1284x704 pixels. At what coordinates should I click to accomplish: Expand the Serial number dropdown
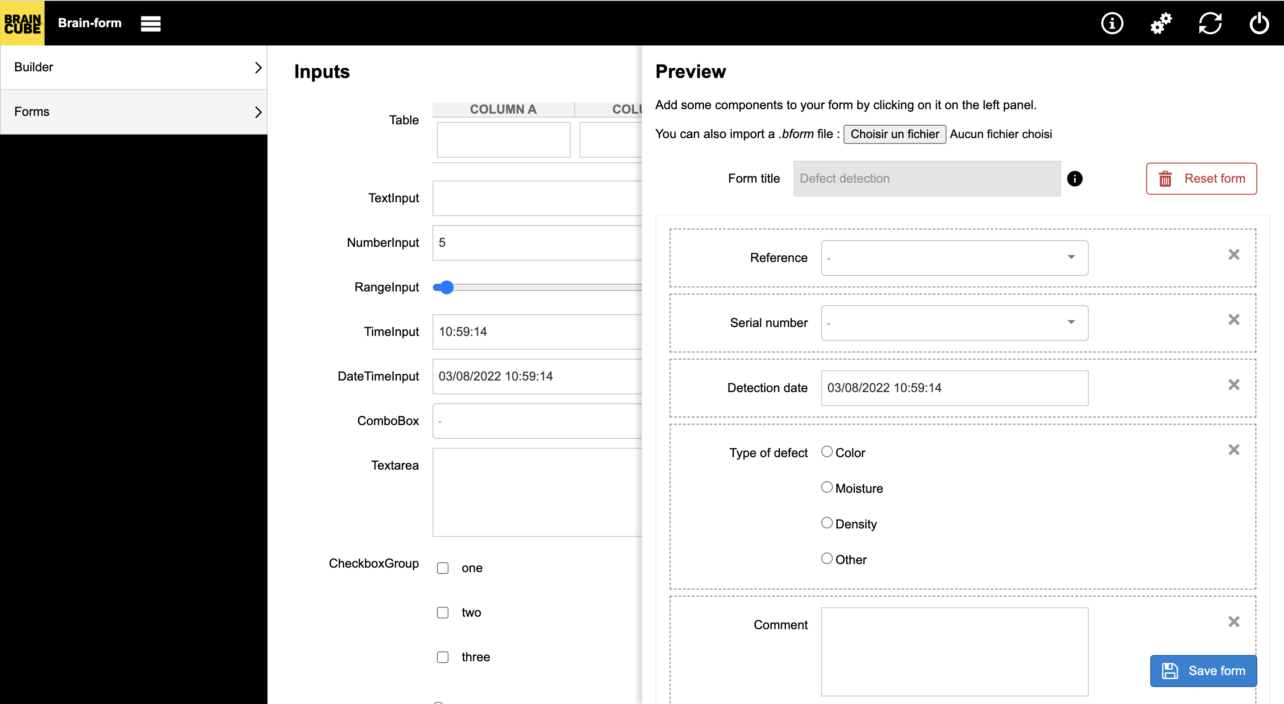click(x=954, y=323)
